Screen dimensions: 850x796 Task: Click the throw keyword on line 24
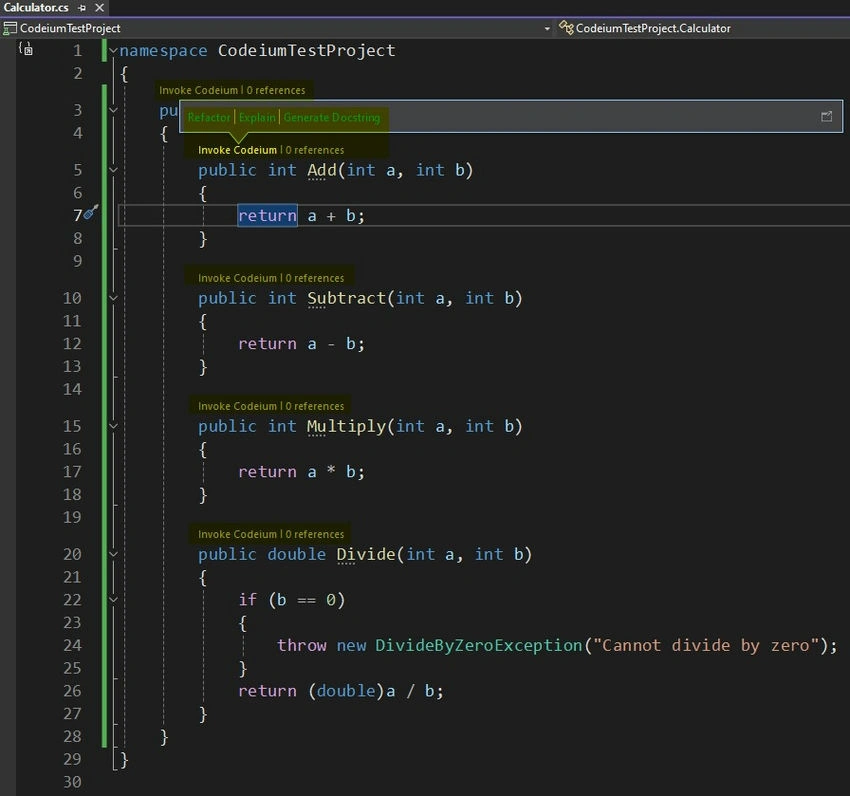pyautogui.click(x=302, y=645)
